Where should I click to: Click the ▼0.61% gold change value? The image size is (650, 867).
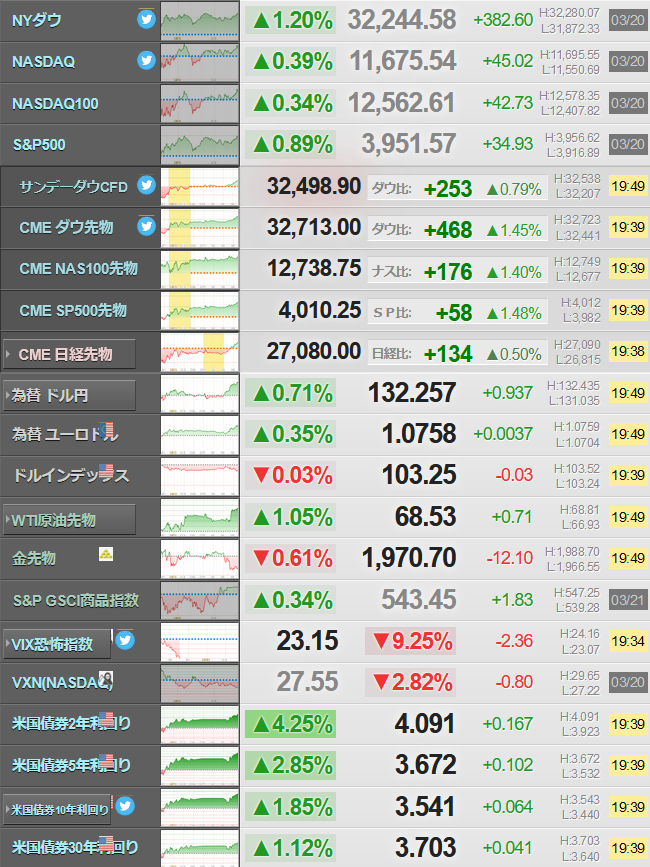[291, 558]
